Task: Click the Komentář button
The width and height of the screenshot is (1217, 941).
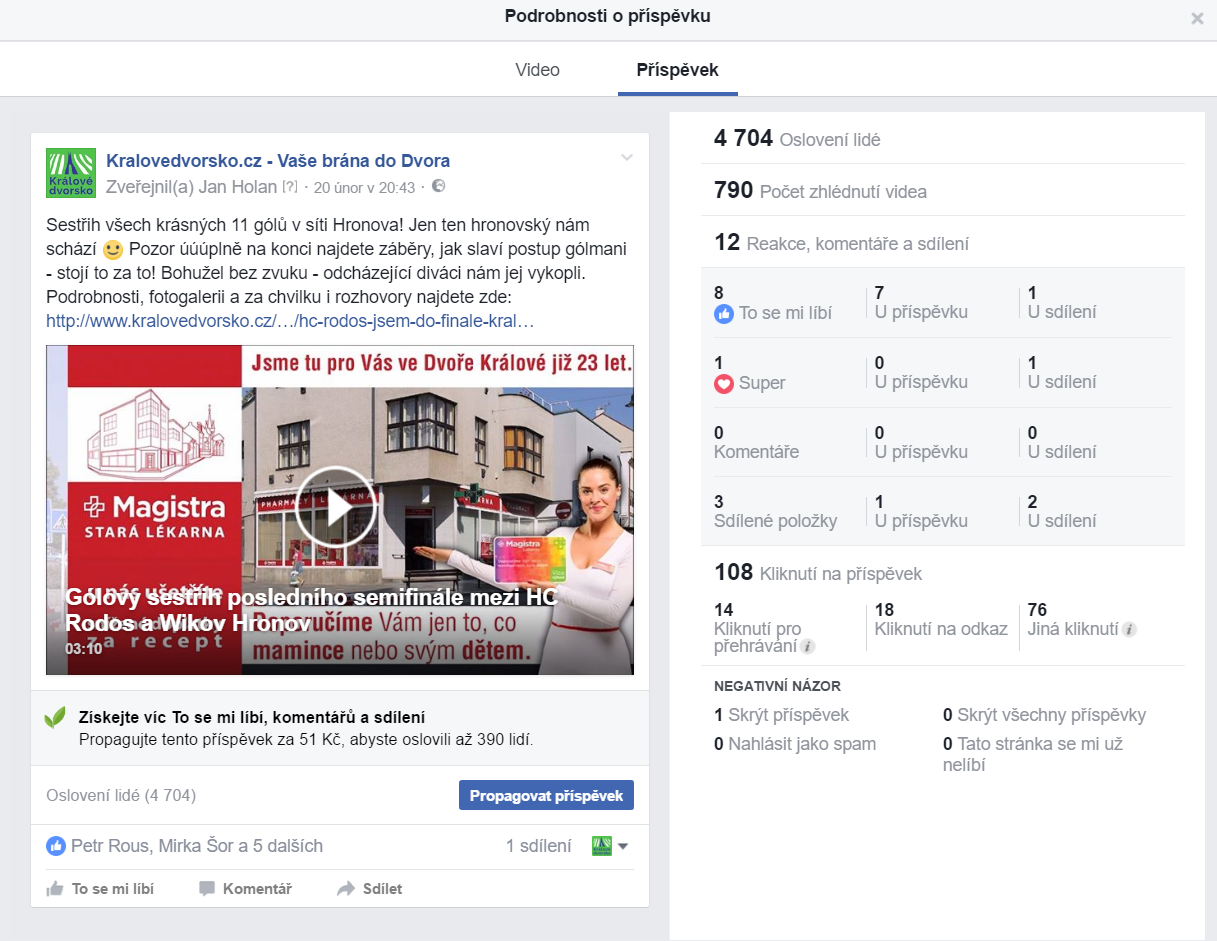Action: (x=245, y=889)
